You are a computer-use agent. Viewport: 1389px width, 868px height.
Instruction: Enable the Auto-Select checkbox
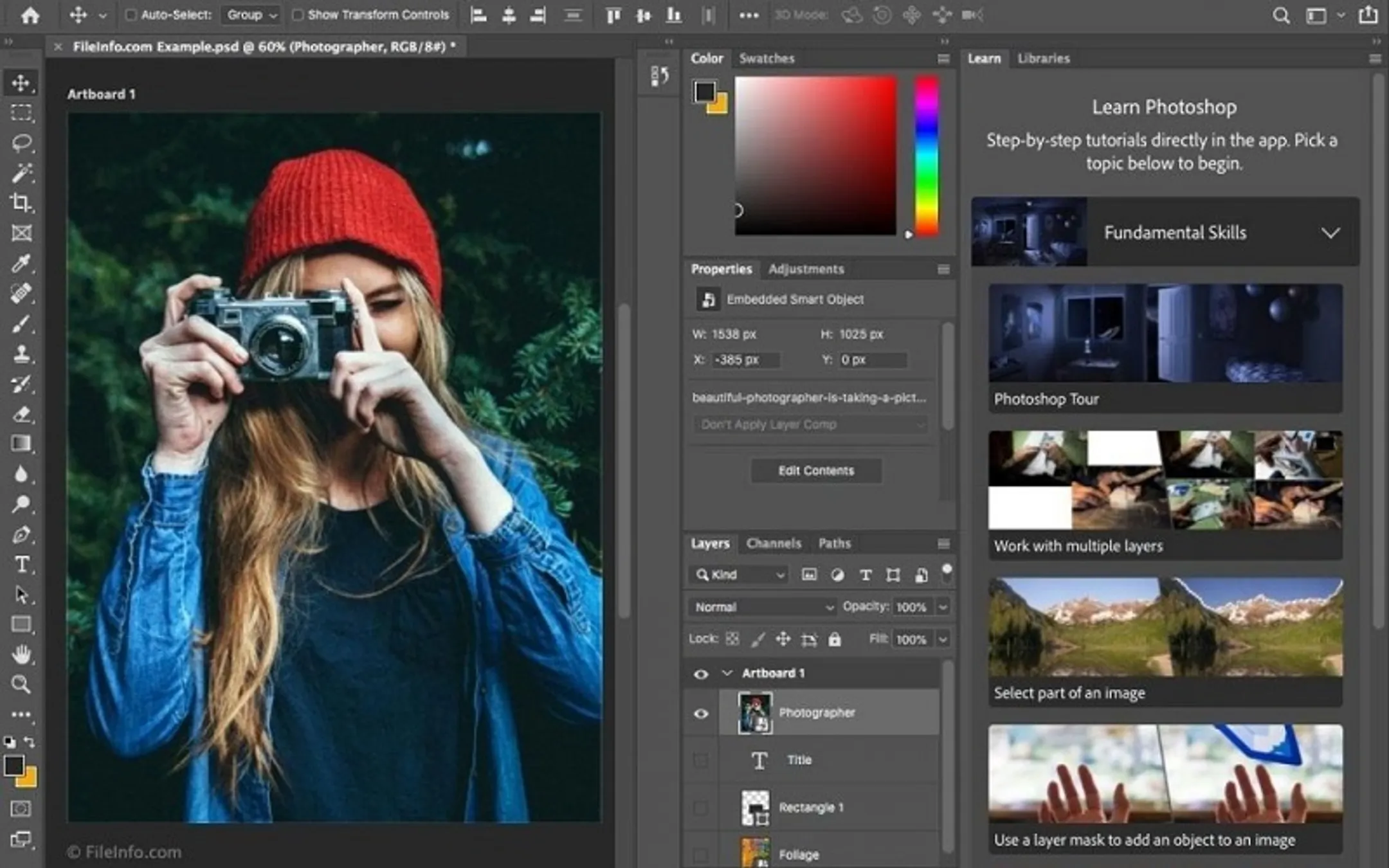click(130, 14)
